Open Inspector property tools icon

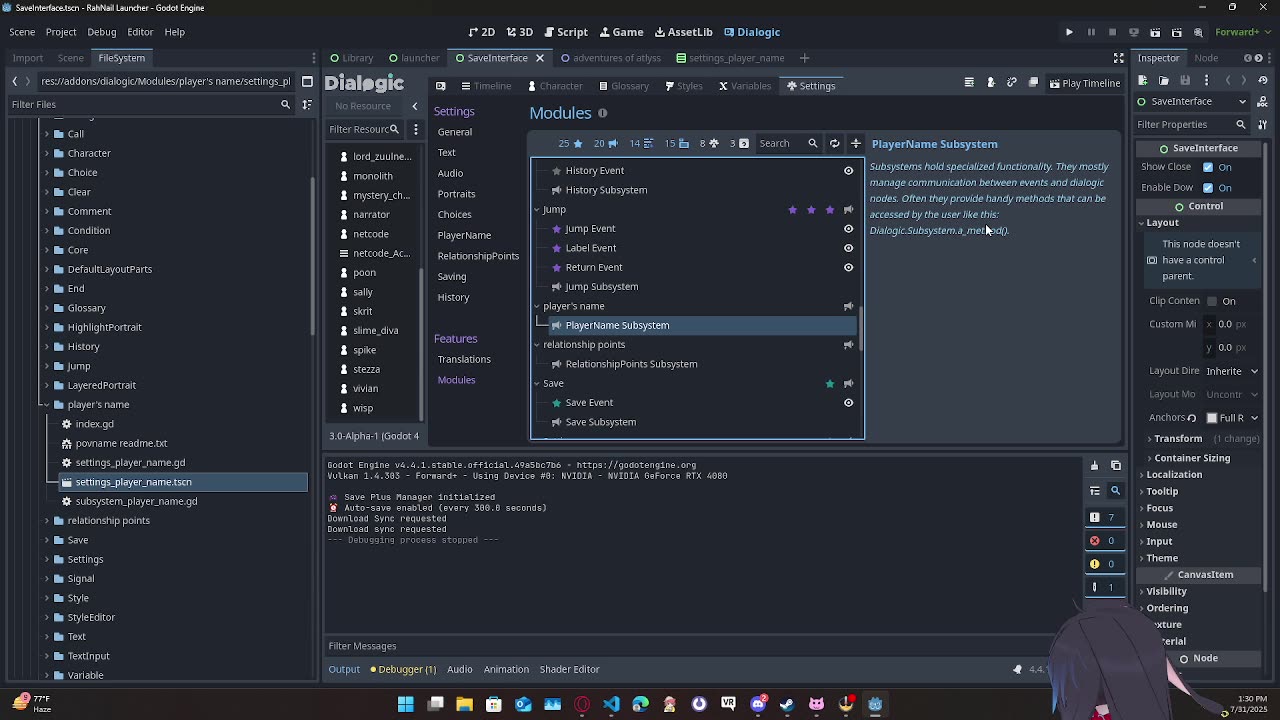pyautogui.click(x=1262, y=124)
